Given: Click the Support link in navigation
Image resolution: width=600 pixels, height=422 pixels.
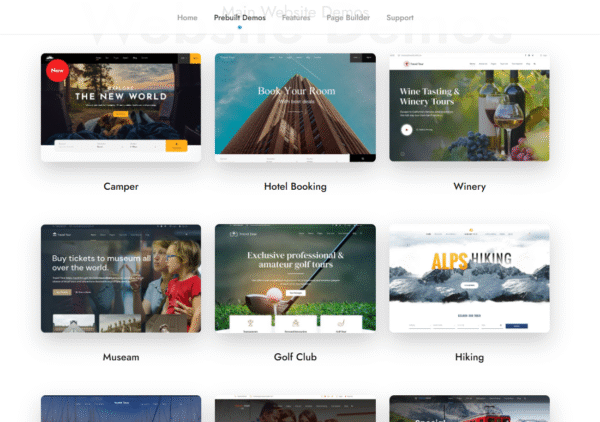Looking at the screenshot, I should click(400, 18).
